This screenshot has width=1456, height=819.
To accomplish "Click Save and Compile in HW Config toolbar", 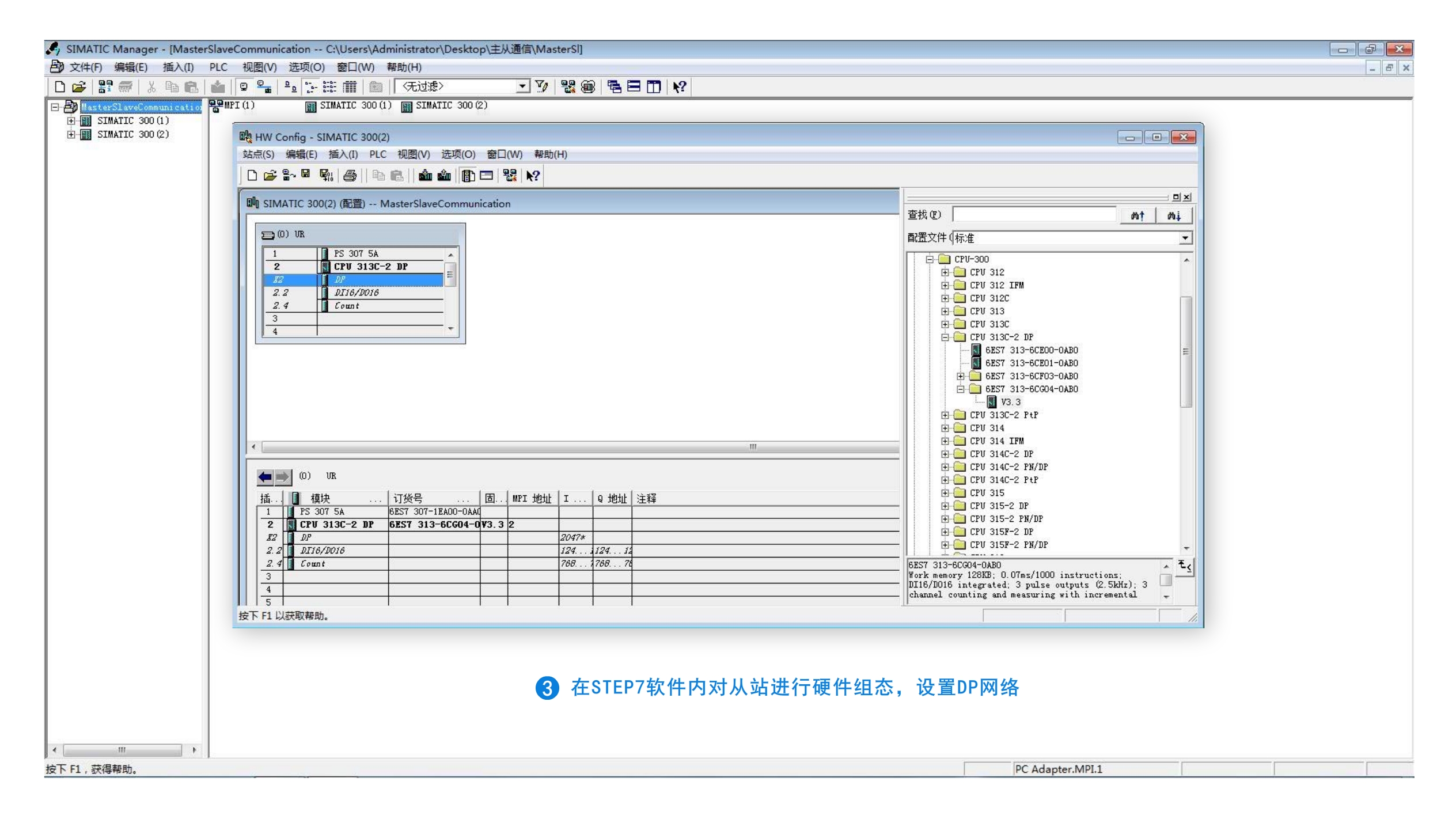I will coord(327,175).
